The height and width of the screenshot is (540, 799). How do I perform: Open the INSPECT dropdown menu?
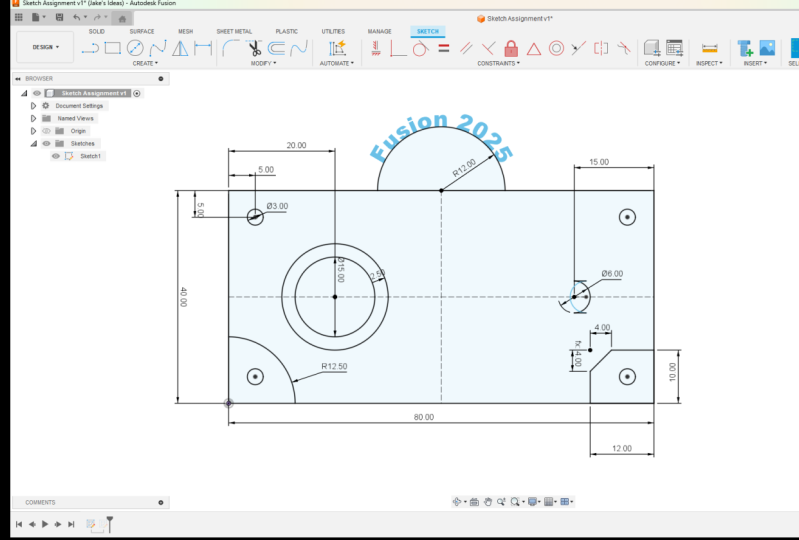pos(709,63)
